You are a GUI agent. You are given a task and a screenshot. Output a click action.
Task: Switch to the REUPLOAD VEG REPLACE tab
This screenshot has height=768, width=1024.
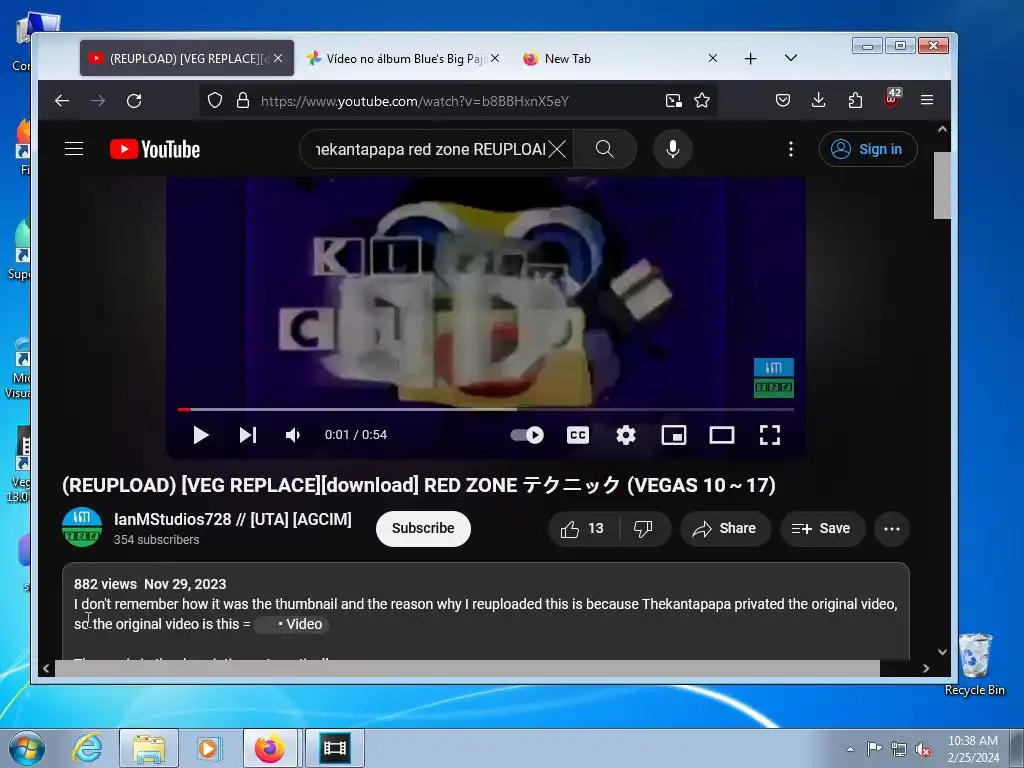(x=187, y=58)
